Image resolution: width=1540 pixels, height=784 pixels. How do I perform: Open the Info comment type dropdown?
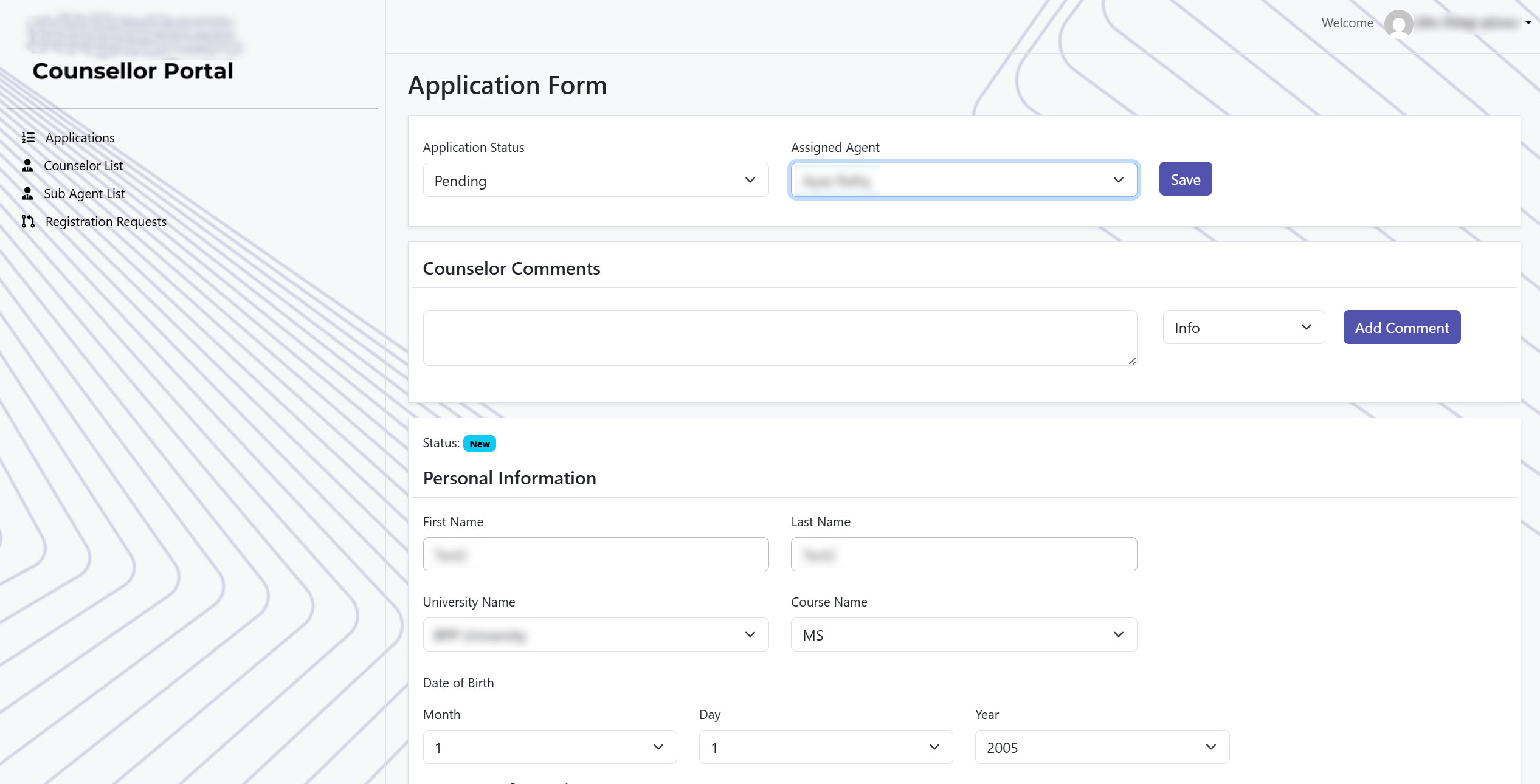(x=1243, y=328)
